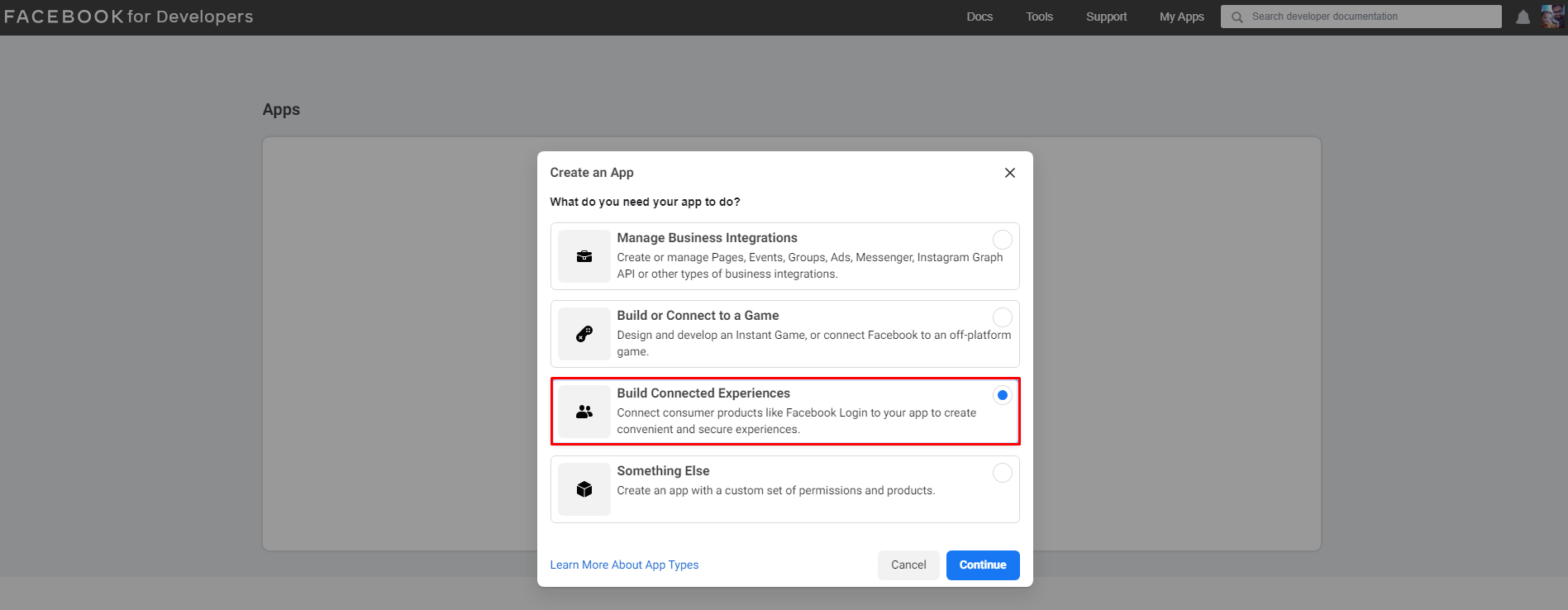Click the cube icon for Something Else
This screenshot has width=1568, height=610.
[x=584, y=489]
